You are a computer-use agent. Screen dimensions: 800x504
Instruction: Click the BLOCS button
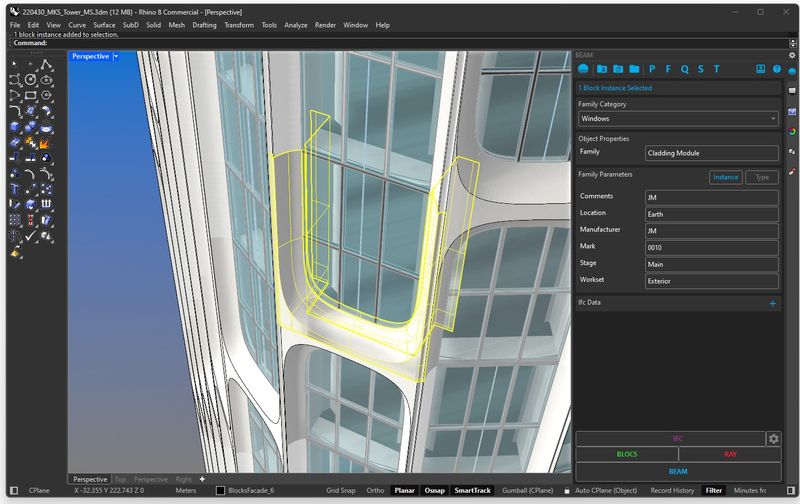(626, 454)
